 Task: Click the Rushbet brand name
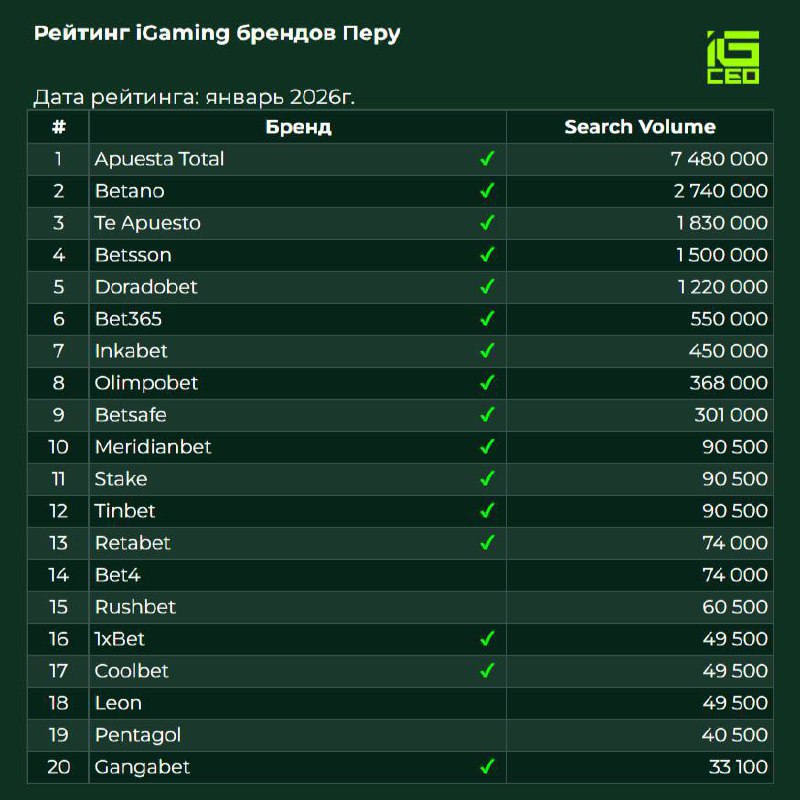click(135, 607)
